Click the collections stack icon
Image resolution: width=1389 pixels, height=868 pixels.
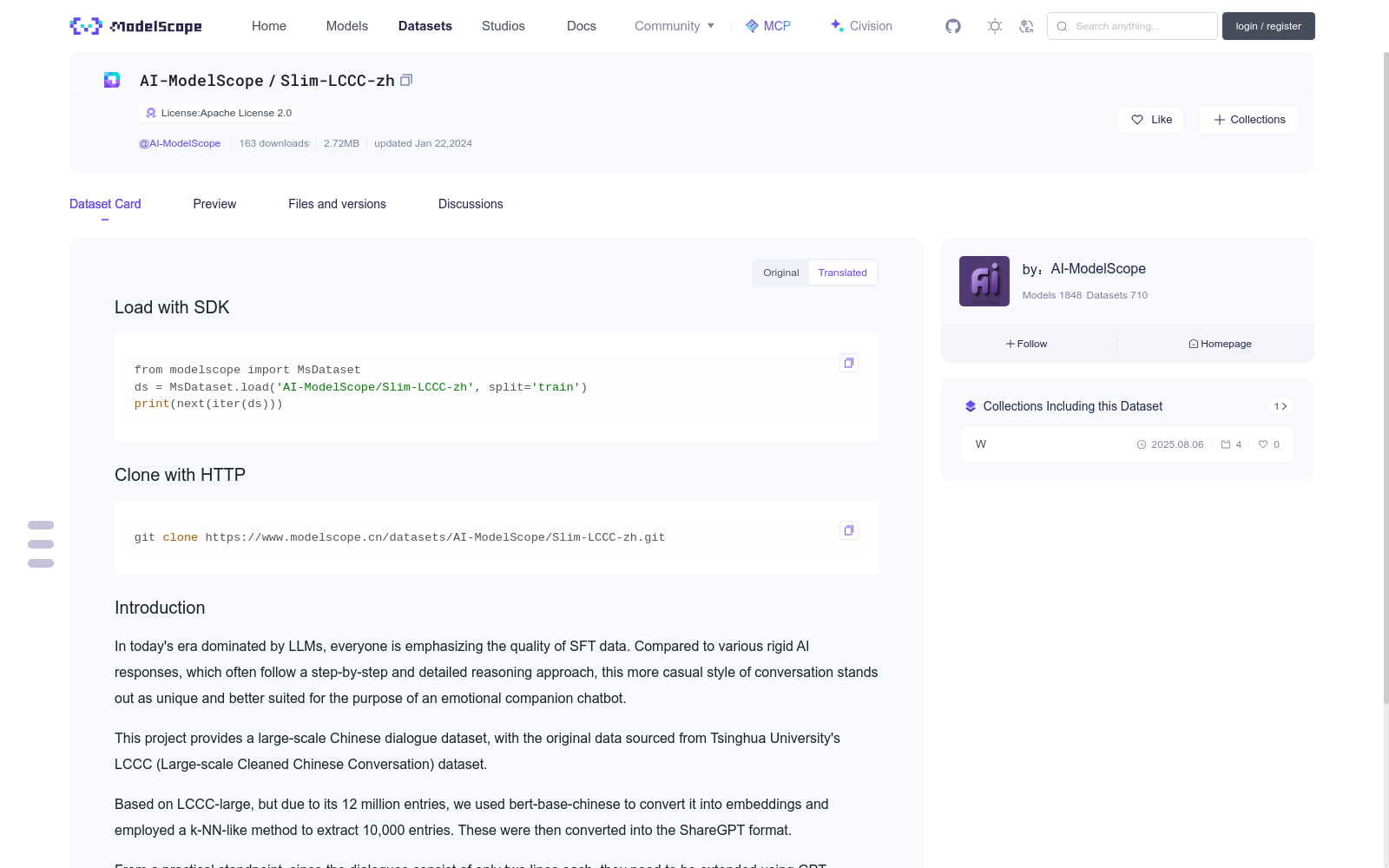point(971,406)
